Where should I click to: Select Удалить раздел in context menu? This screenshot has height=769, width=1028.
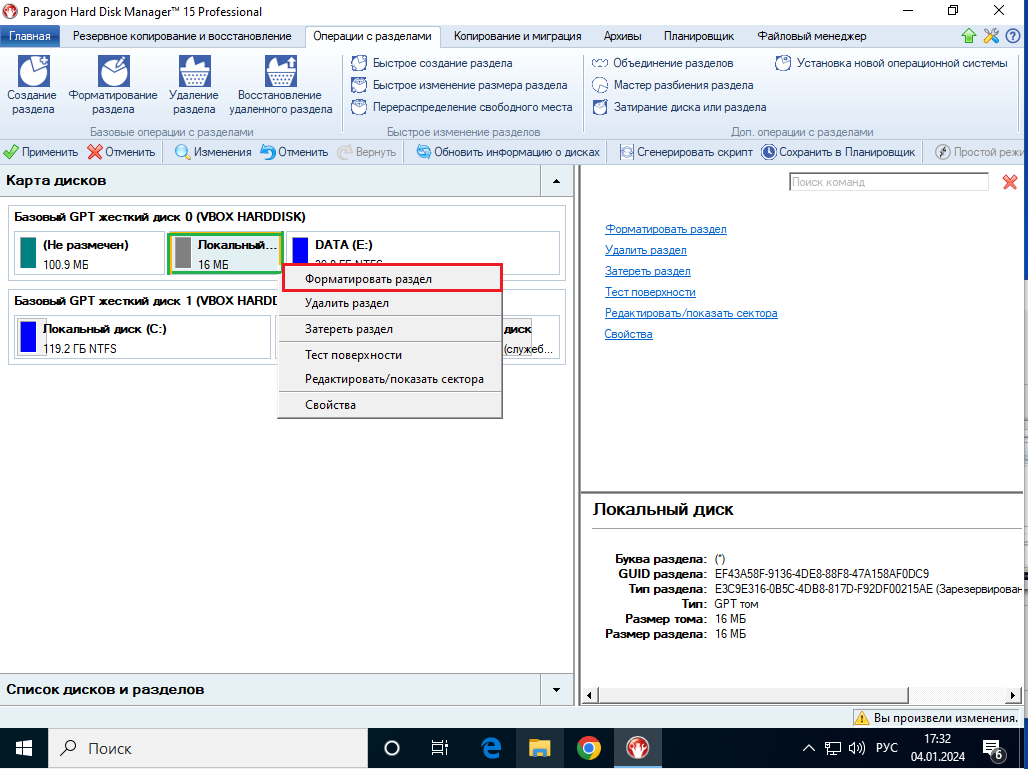(390, 303)
